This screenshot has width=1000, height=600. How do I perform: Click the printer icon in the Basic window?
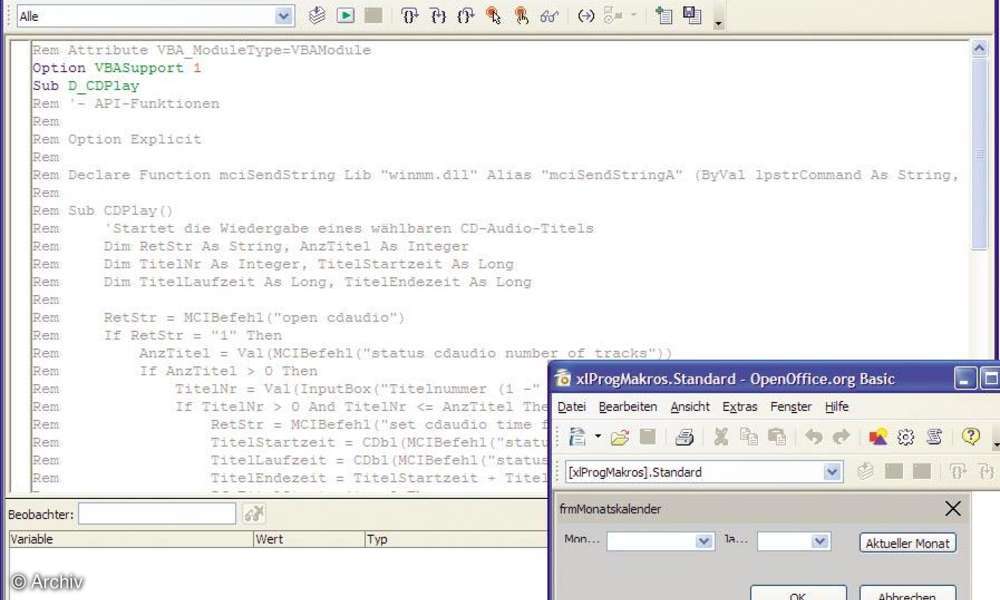[685, 437]
